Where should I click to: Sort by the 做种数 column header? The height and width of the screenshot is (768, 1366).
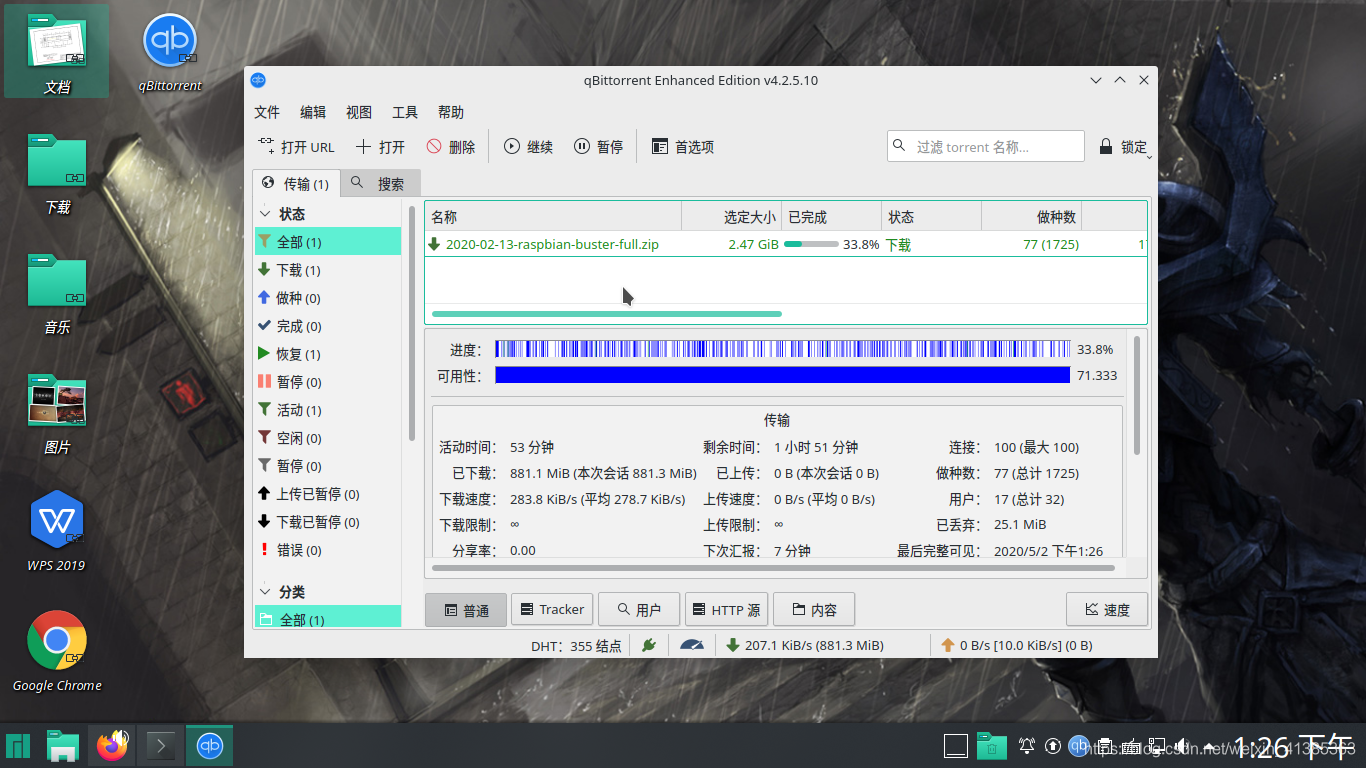pyautogui.click(x=1032, y=217)
